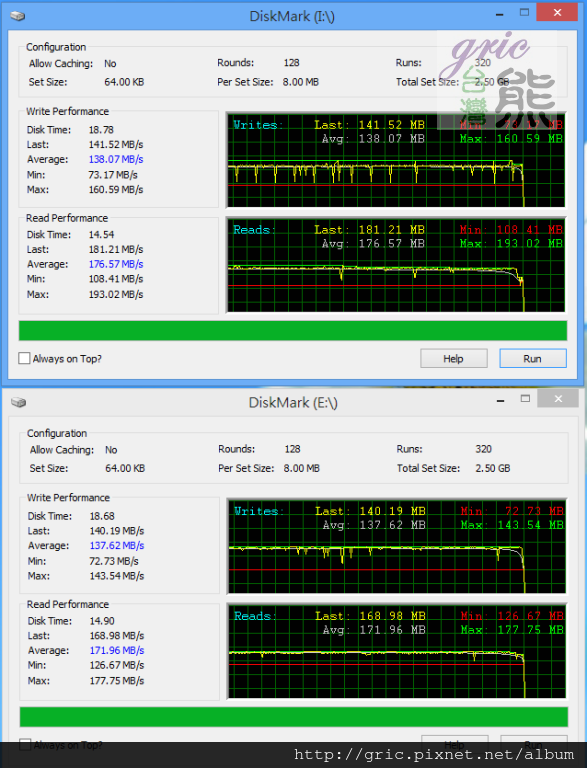Click read max 177.75 MB/s value

coord(117,681)
